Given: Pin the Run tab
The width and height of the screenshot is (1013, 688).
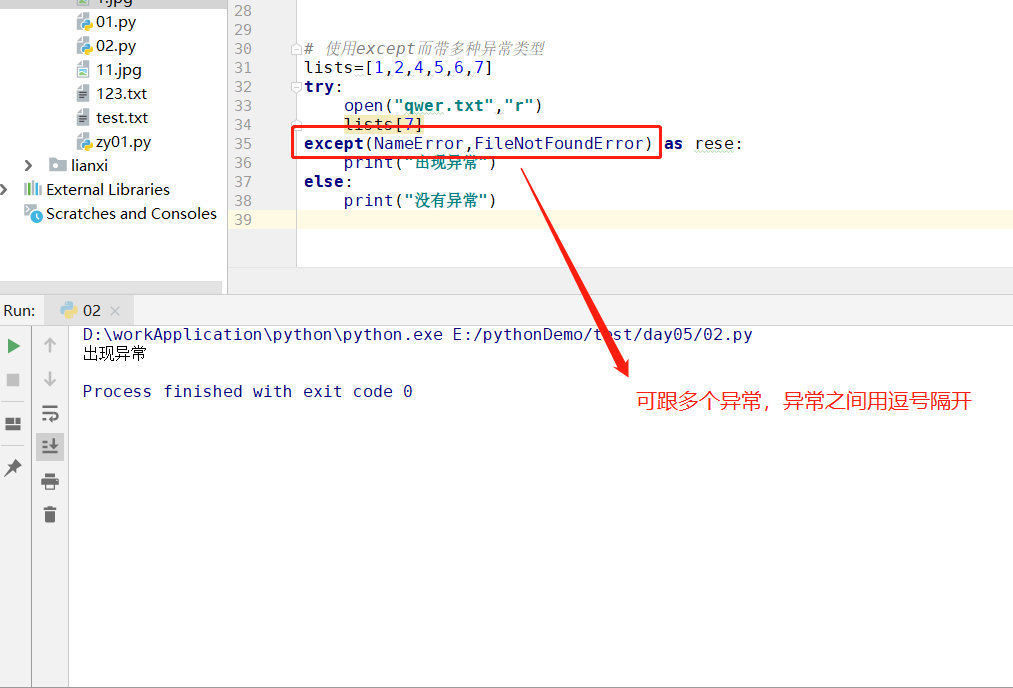Looking at the screenshot, I should pyautogui.click(x=13, y=468).
